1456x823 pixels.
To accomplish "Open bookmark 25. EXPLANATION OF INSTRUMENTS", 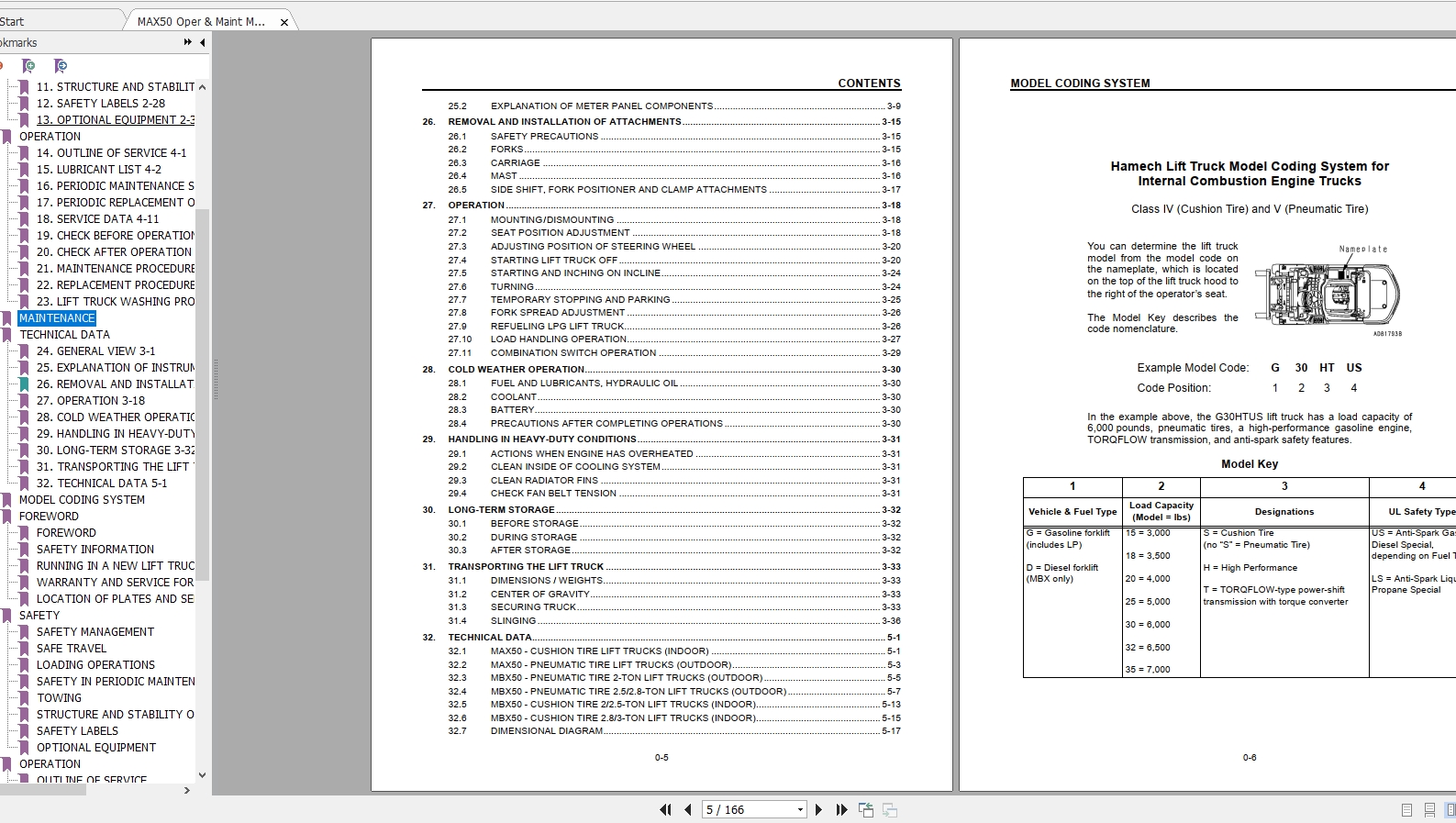I will pos(116,368).
